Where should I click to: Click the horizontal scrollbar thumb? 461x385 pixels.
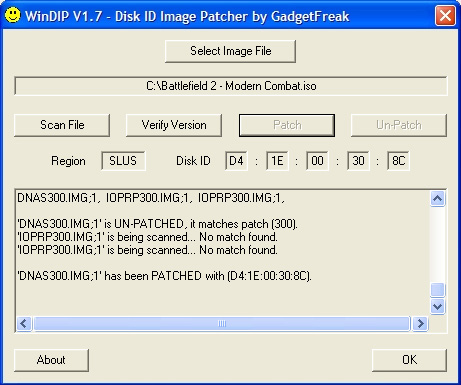[x=222, y=323]
